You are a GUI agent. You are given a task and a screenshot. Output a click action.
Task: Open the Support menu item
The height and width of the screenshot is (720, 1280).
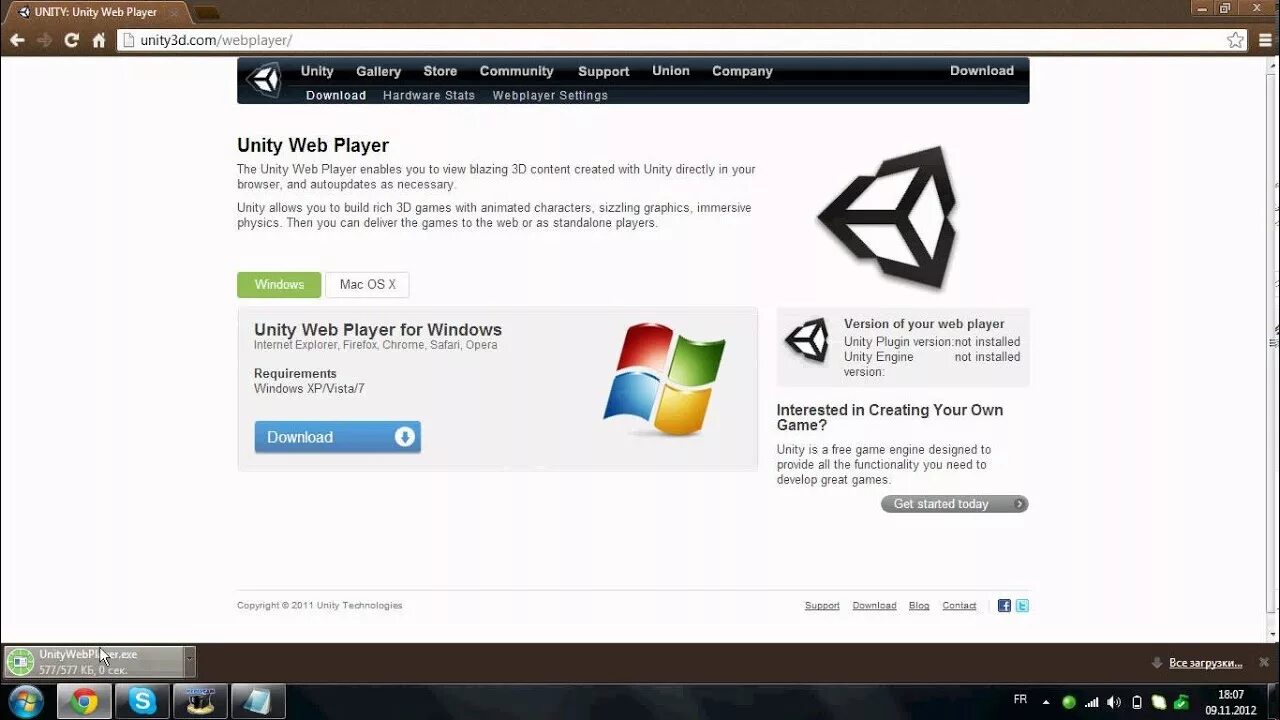603,71
